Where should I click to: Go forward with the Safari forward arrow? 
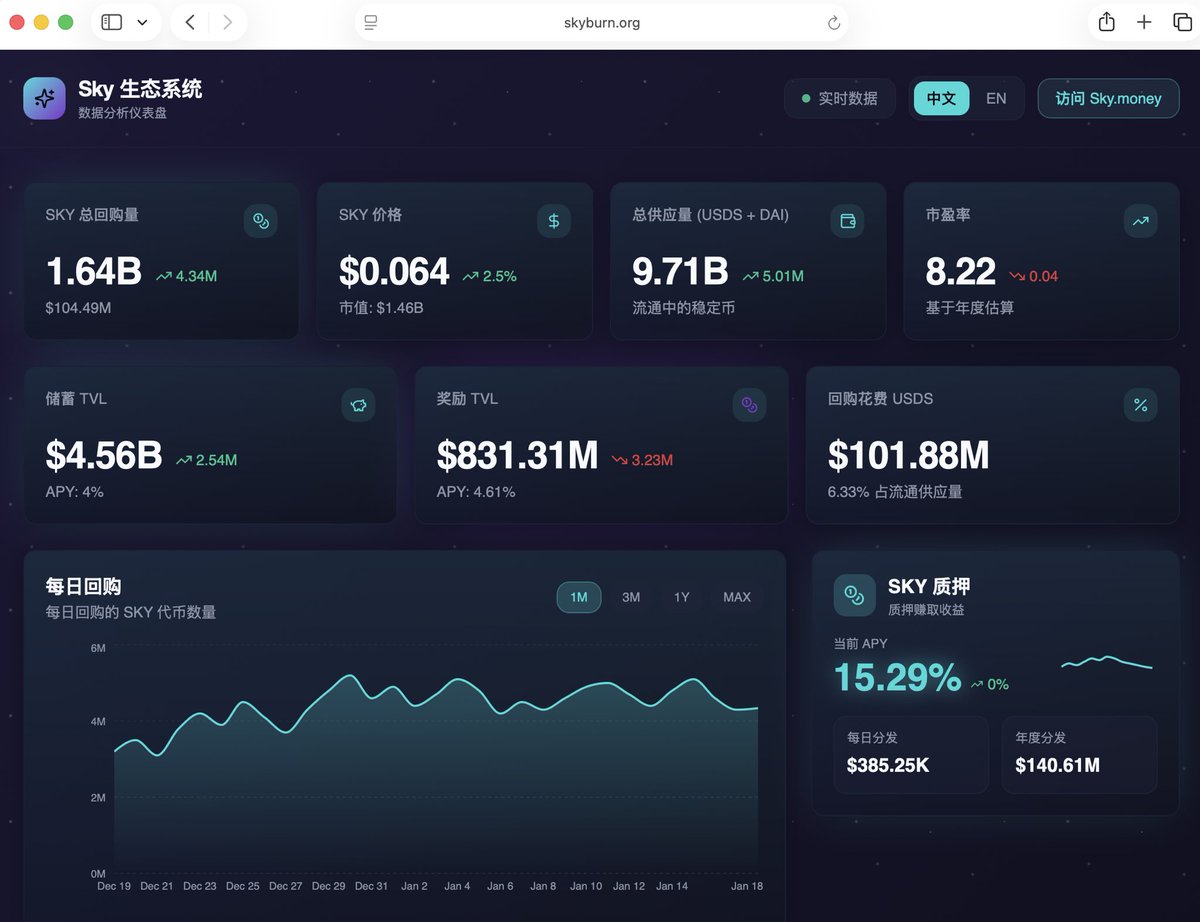point(228,22)
